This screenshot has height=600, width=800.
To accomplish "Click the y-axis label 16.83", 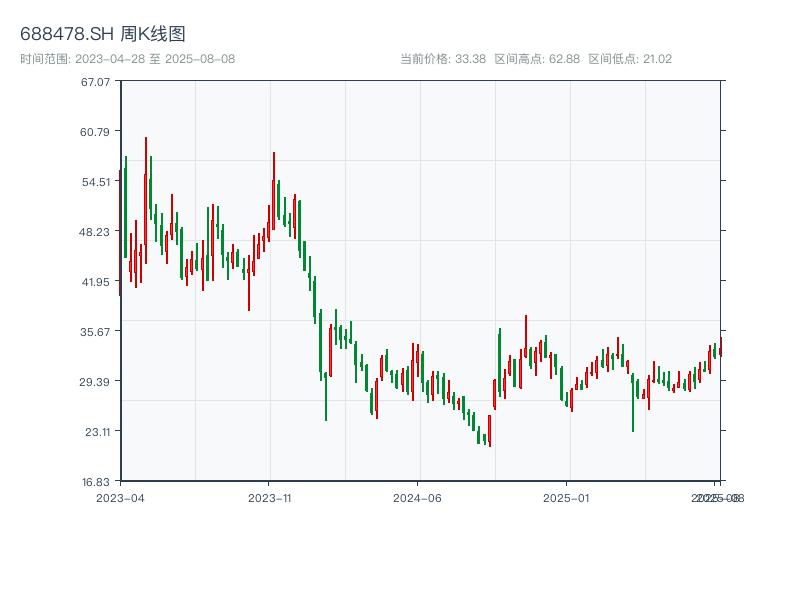I will pos(96,482).
